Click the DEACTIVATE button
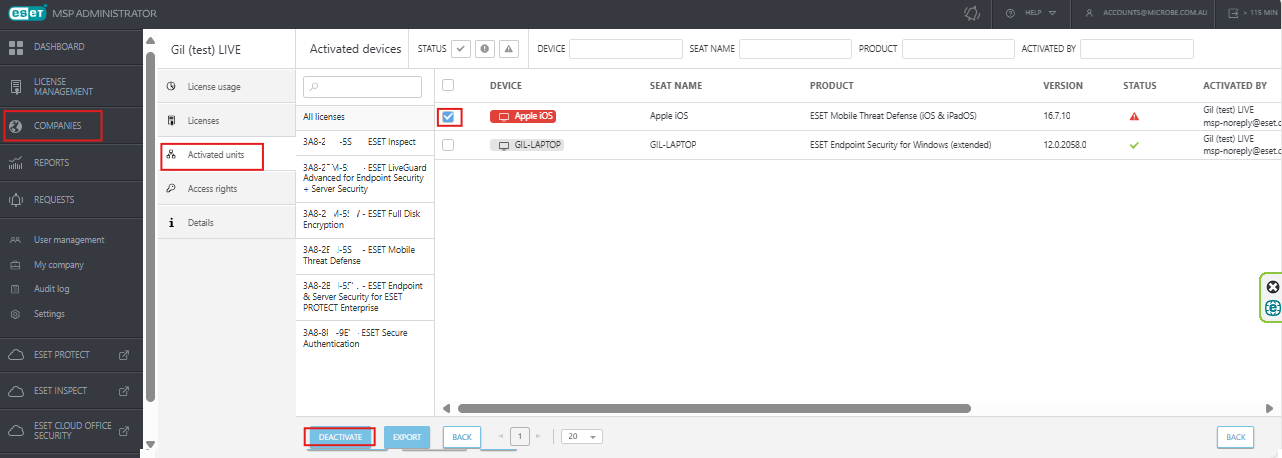This screenshot has width=1282, height=458. coord(340,437)
